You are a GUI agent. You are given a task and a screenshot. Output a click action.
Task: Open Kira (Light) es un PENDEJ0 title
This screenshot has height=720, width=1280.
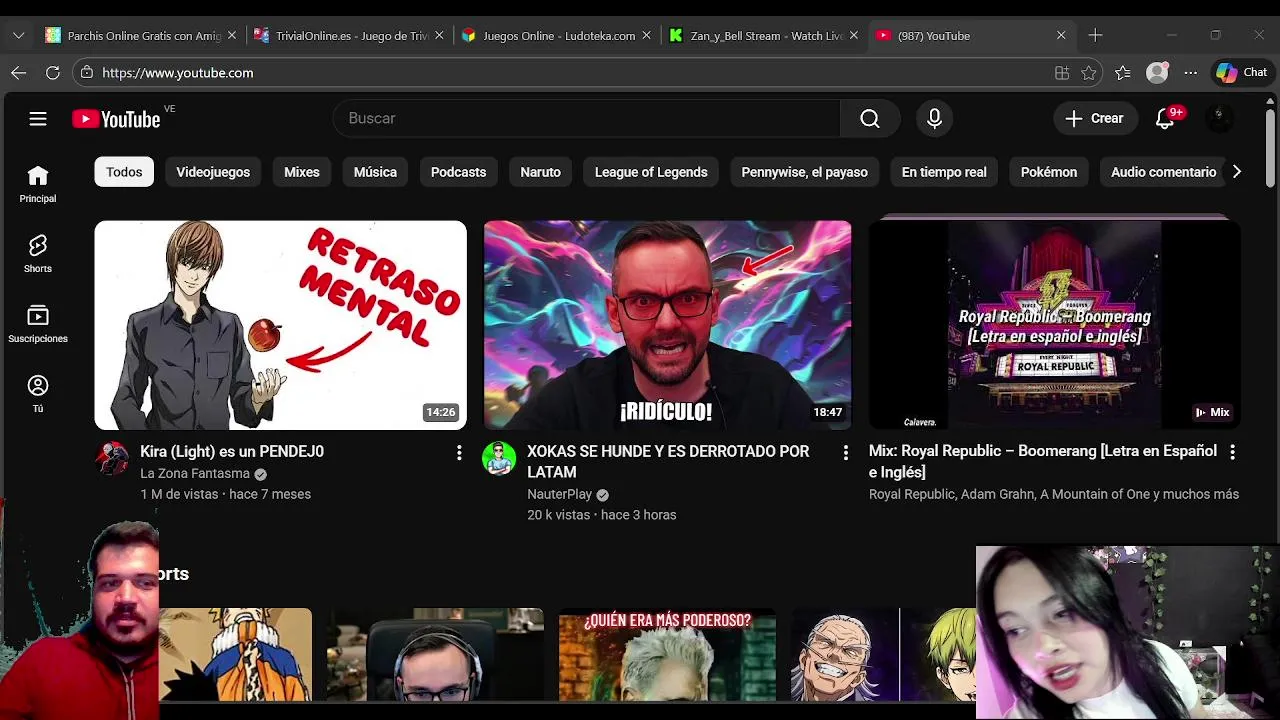(232, 452)
